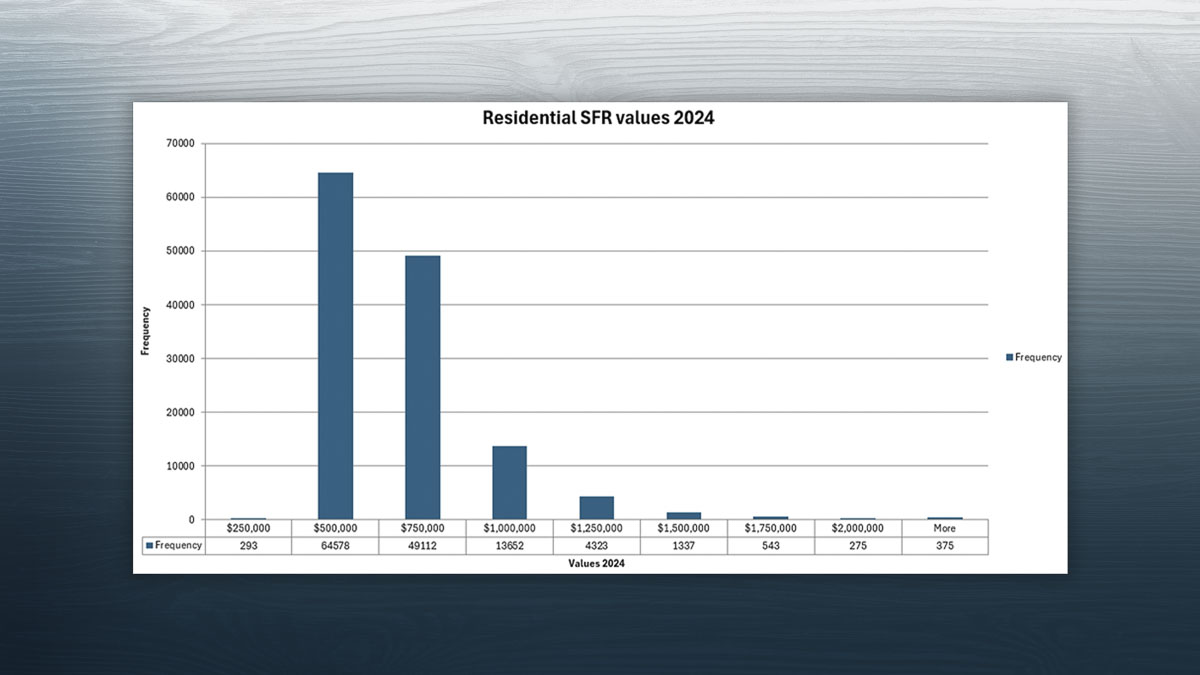The width and height of the screenshot is (1200, 675).
Task: Select the $1,000,000 bar in chart
Action: 509,482
